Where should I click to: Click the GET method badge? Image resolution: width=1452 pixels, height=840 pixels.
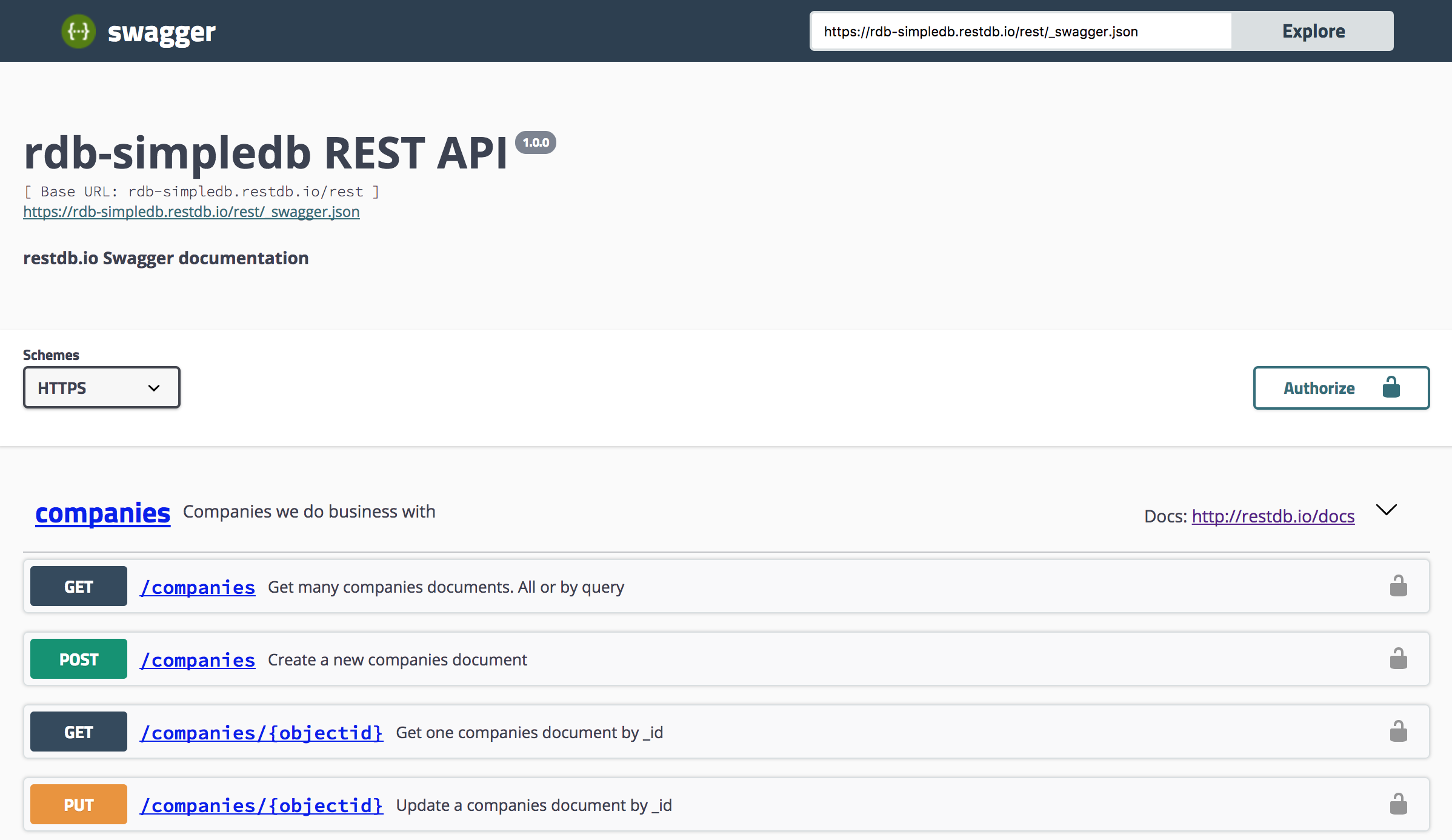(x=78, y=585)
